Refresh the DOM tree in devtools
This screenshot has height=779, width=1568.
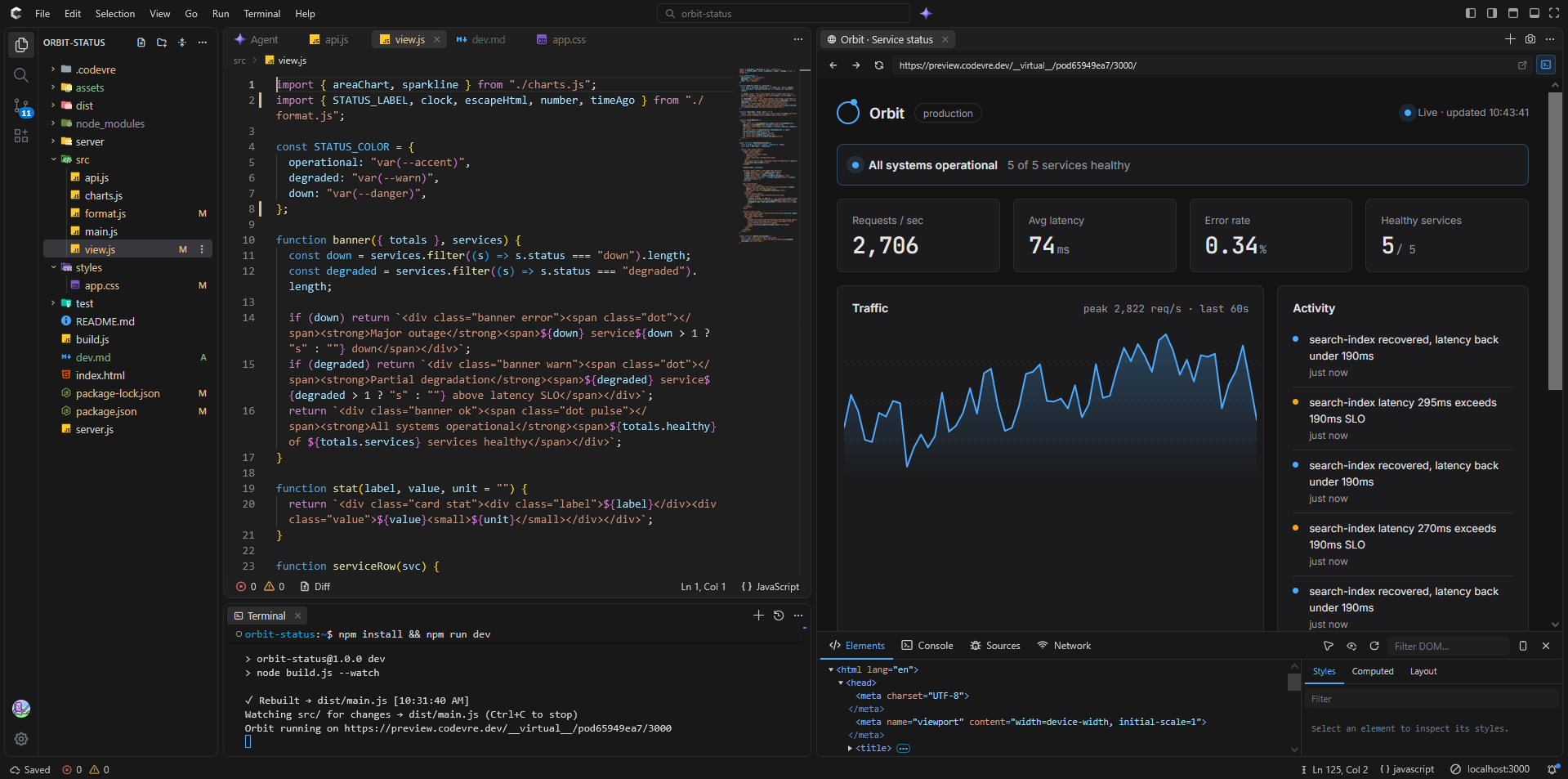pyautogui.click(x=1374, y=646)
